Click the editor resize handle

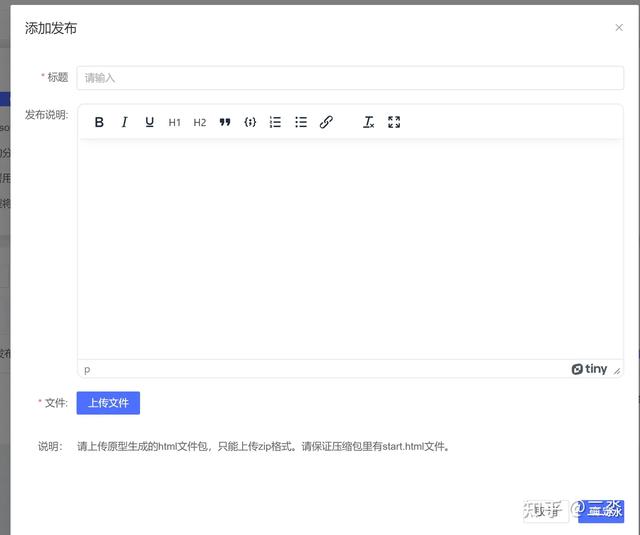point(617,371)
